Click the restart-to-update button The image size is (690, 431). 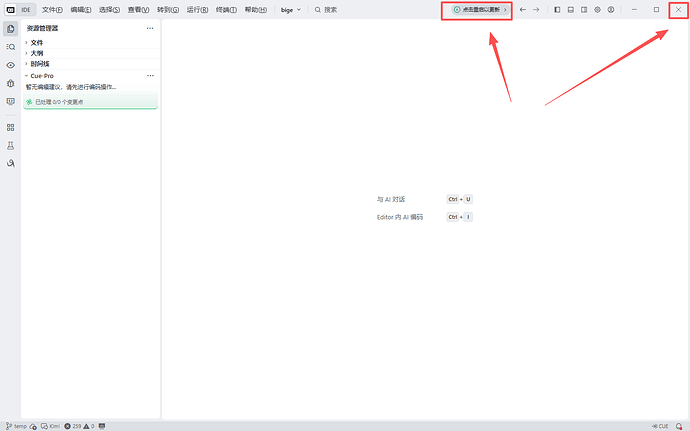[x=481, y=10]
